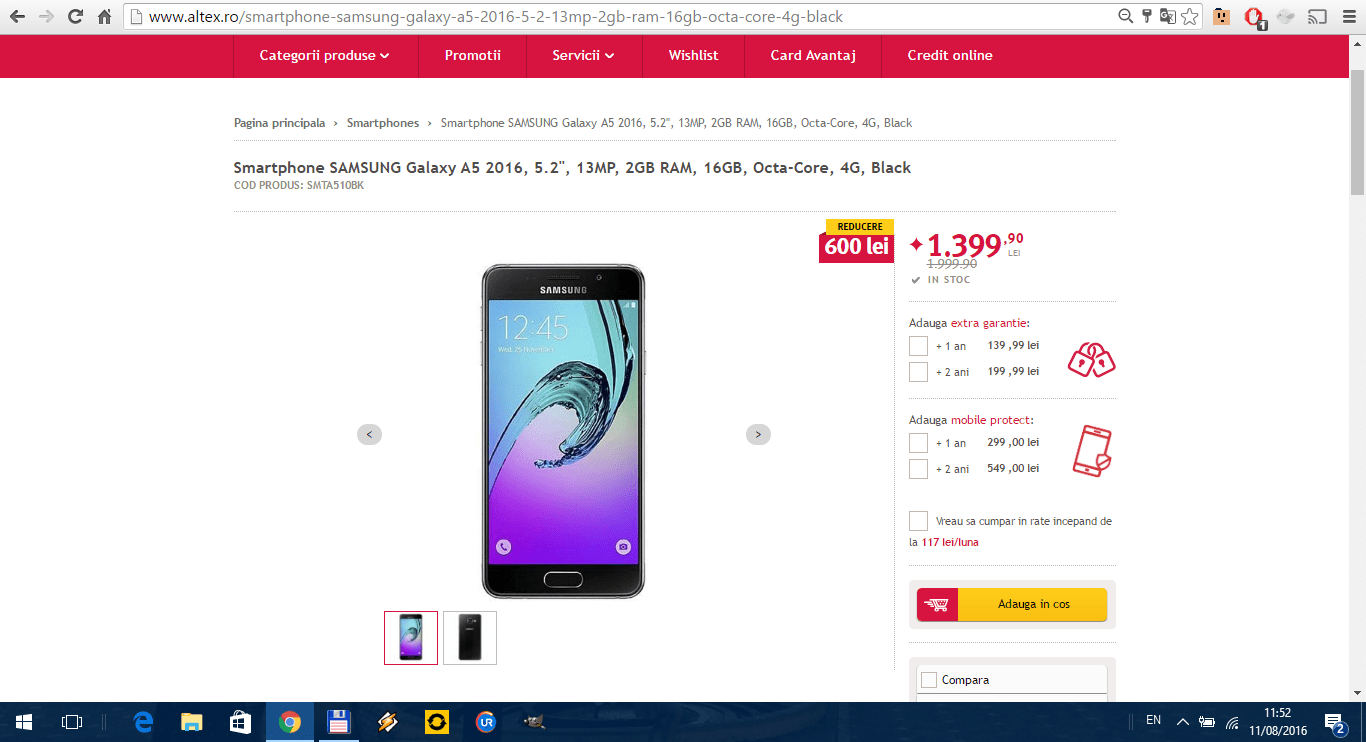This screenshot has width=1366, height=742.
Task: Show previous product image with left arrow
Action: pos(369,434)
